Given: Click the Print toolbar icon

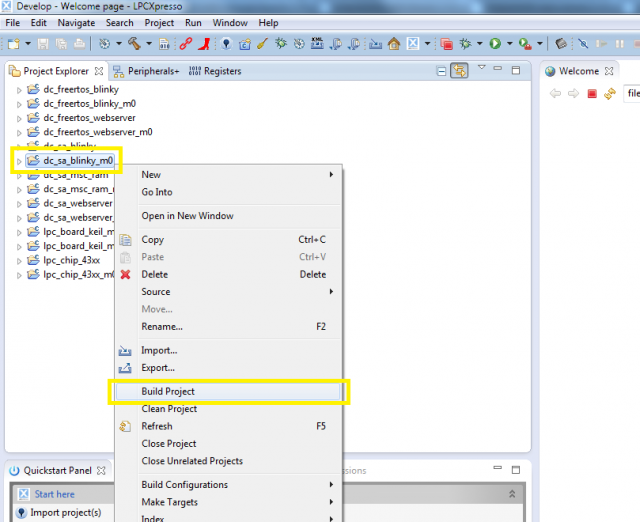Looking at the screenshot, I should coord(79,44).
